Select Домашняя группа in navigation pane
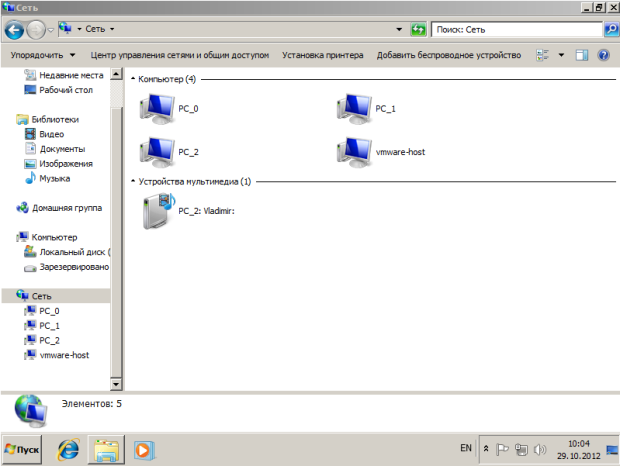 (59, 208)
